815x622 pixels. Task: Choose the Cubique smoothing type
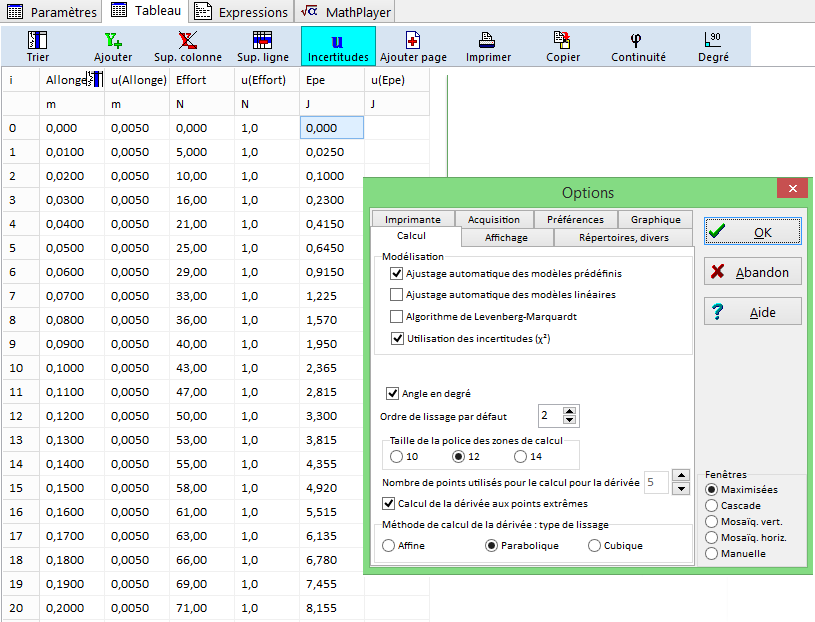[x=594, y=546]
